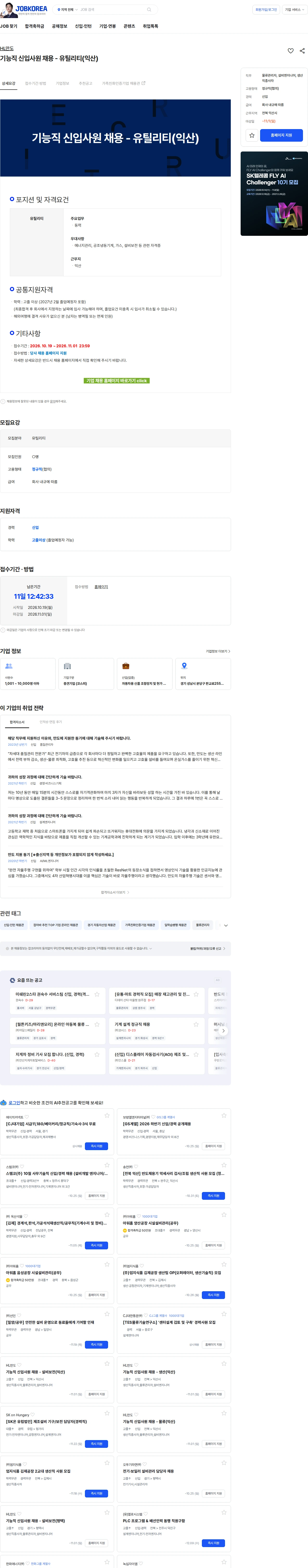Viewport: 308px width, 1568px height.
Task: Click the 가족친화인증기업 external link icon
Action: tap(144, 83)
